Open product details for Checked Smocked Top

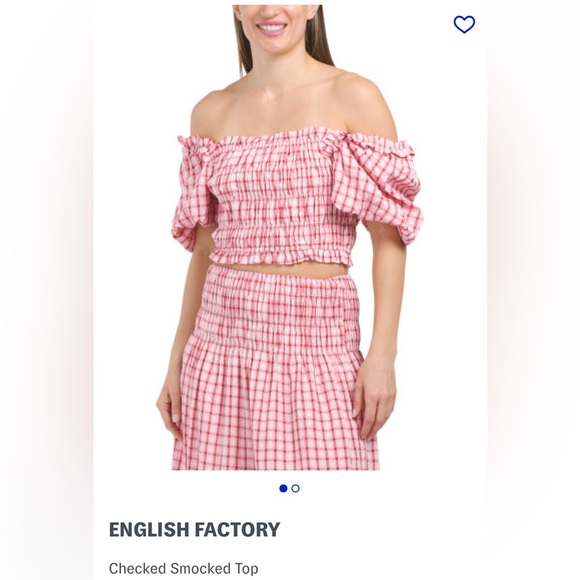click(183, 569)
